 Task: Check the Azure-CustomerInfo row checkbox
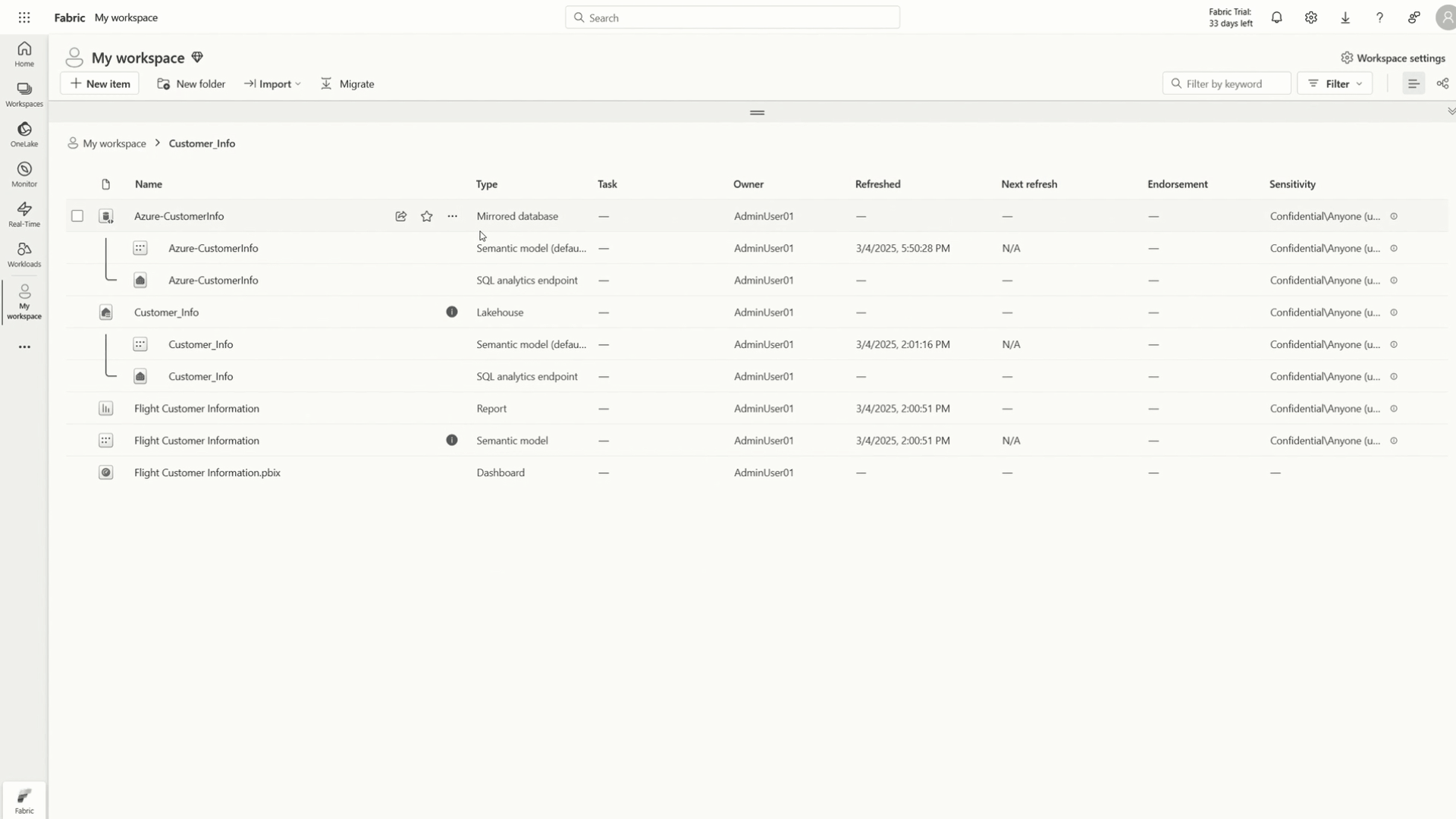pyautogui.click(x=77, y=216)
